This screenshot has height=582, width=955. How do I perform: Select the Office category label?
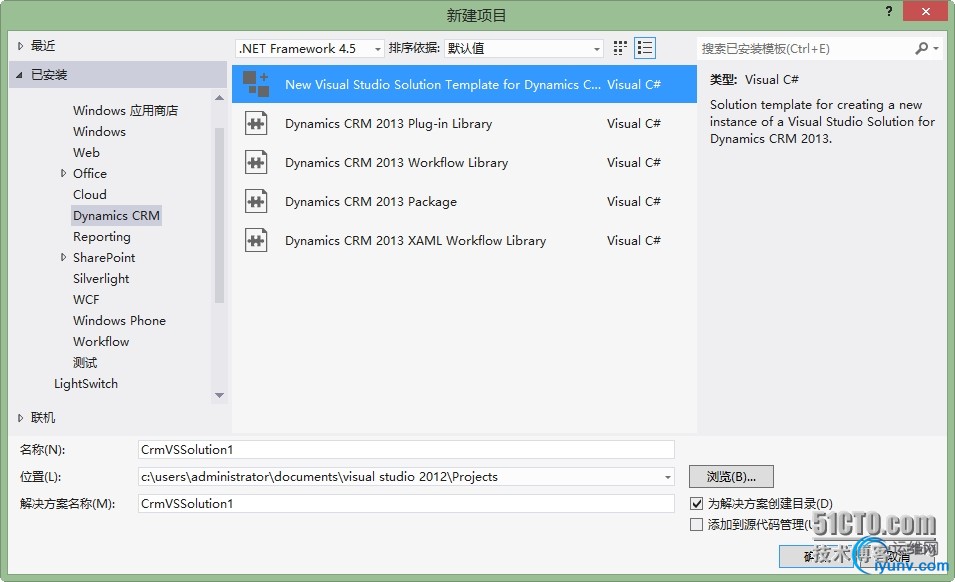pyautogui.click(x=90, y=174)
